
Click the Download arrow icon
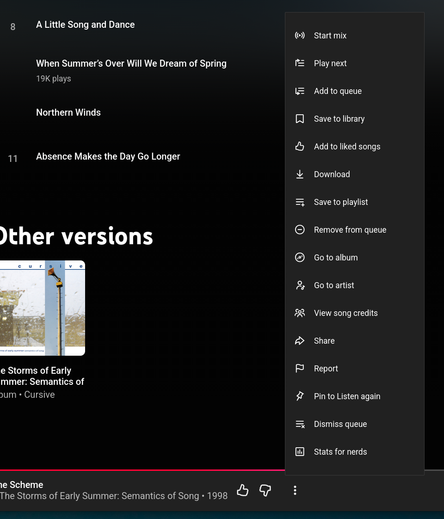click(300, 174)
